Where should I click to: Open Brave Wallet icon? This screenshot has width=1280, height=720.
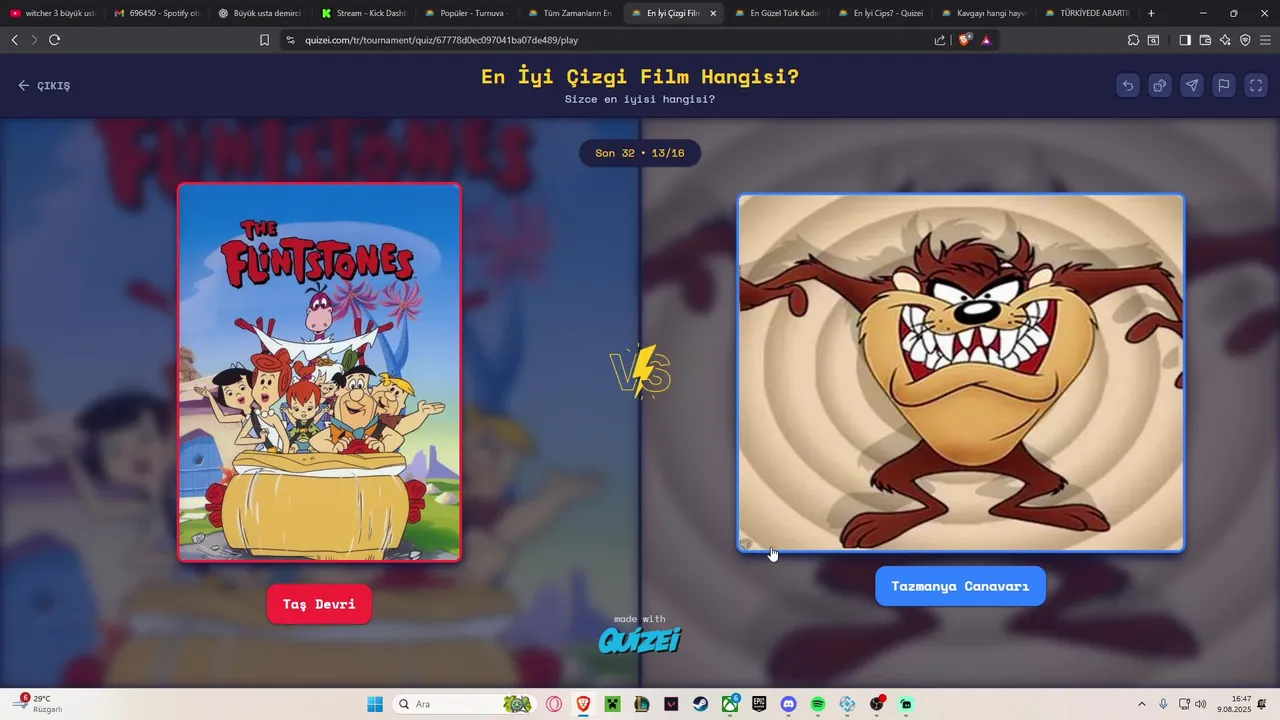[1205, 40]
